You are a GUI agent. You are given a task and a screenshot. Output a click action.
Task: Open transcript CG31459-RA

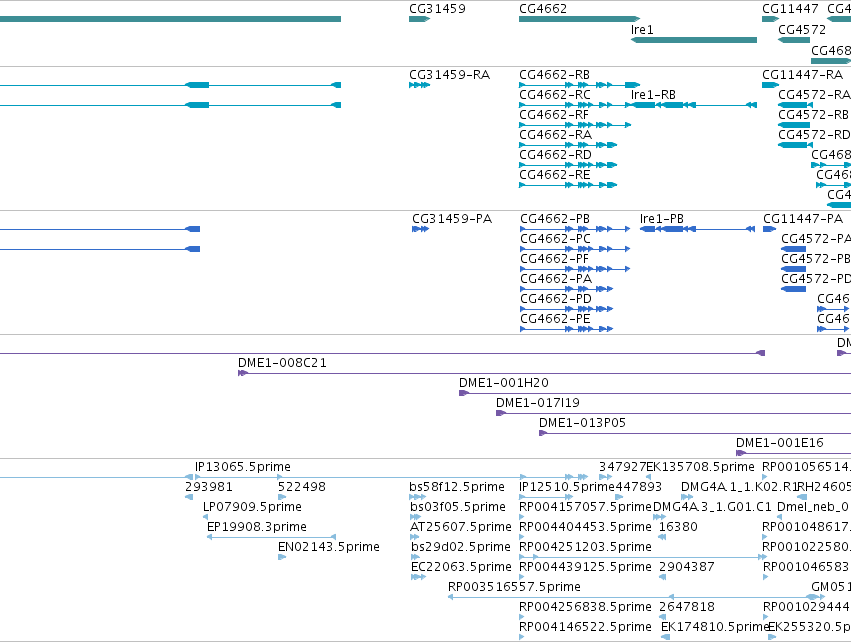[x=449, y=75]
